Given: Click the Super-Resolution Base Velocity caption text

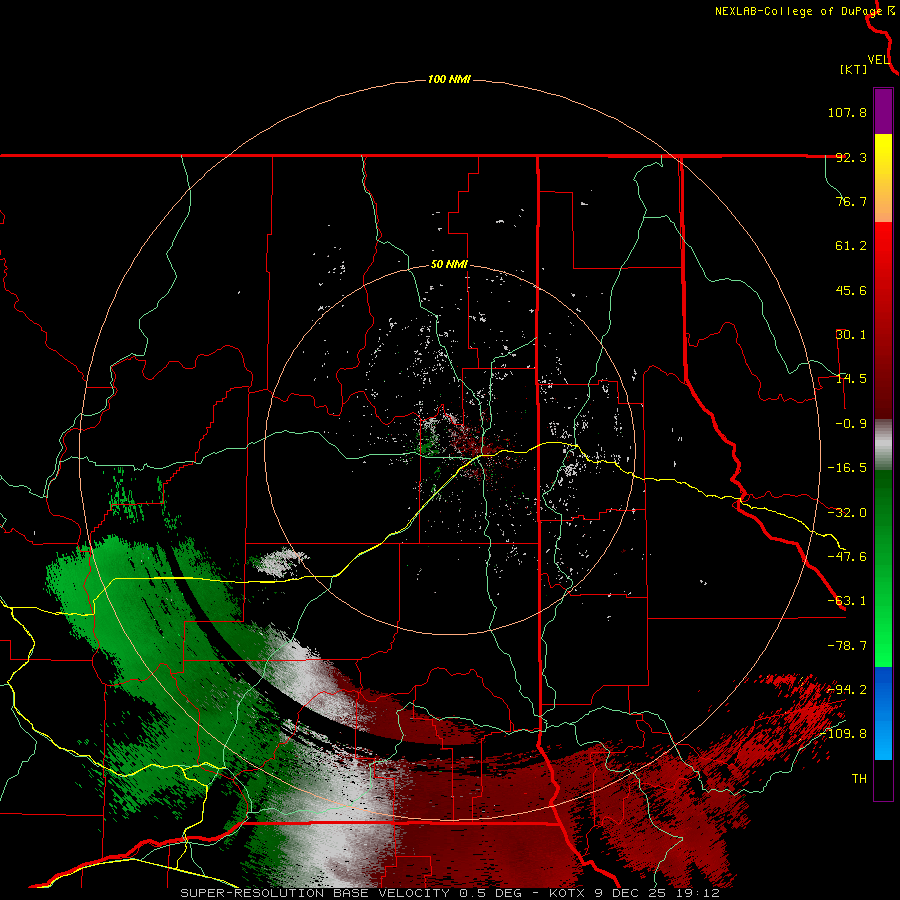Looking at the screenshot, I should [449, 893].
